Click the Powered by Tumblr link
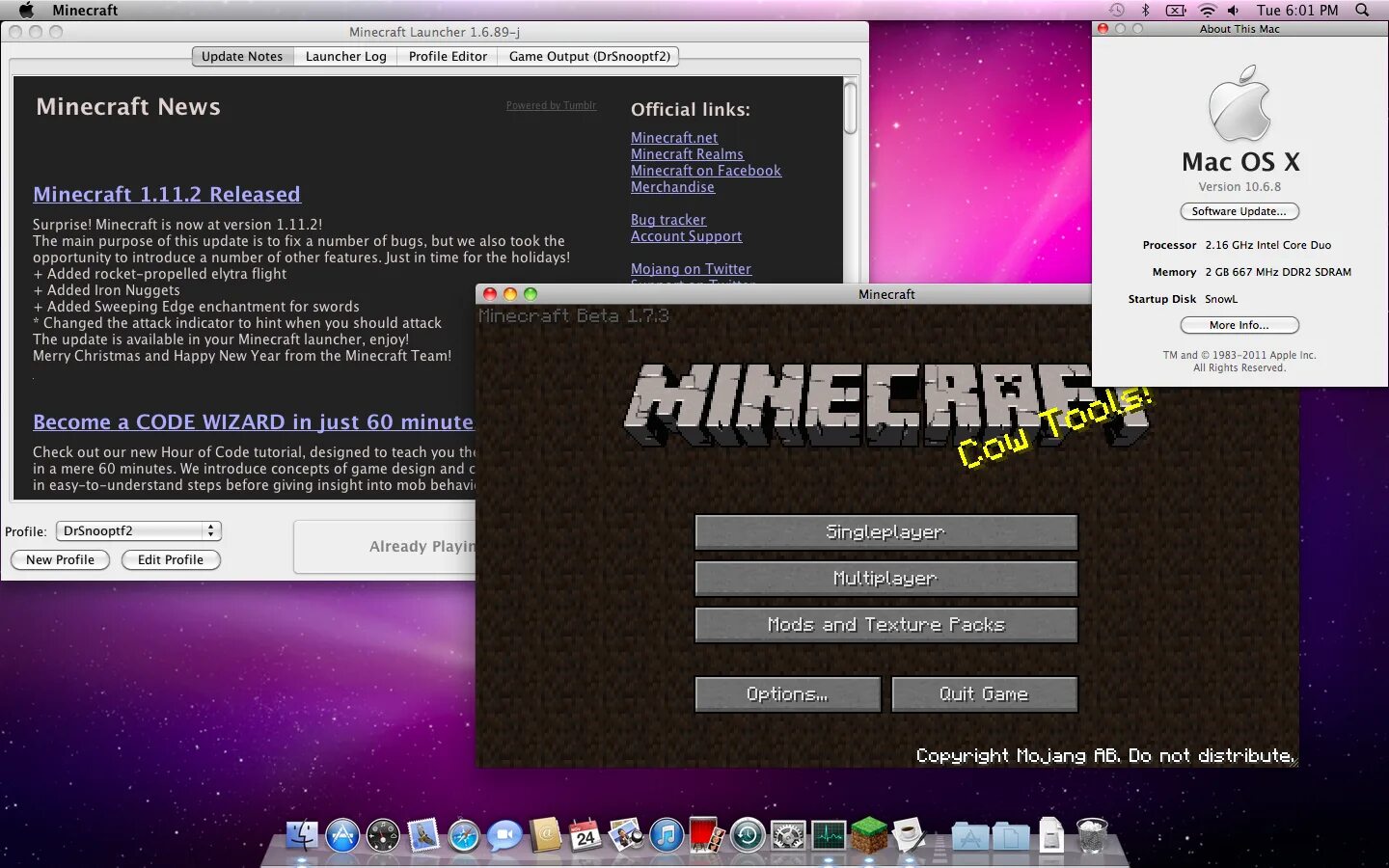1389x868 pixels. coord(551,105)
